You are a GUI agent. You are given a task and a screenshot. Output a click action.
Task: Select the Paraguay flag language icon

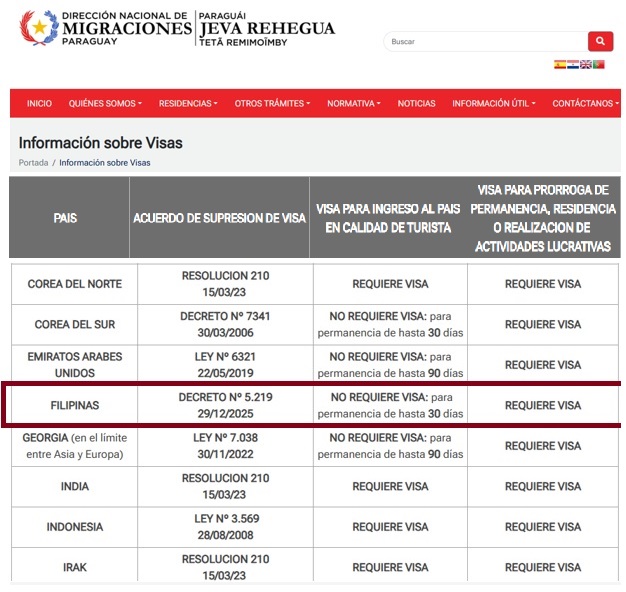coord(573,64)
